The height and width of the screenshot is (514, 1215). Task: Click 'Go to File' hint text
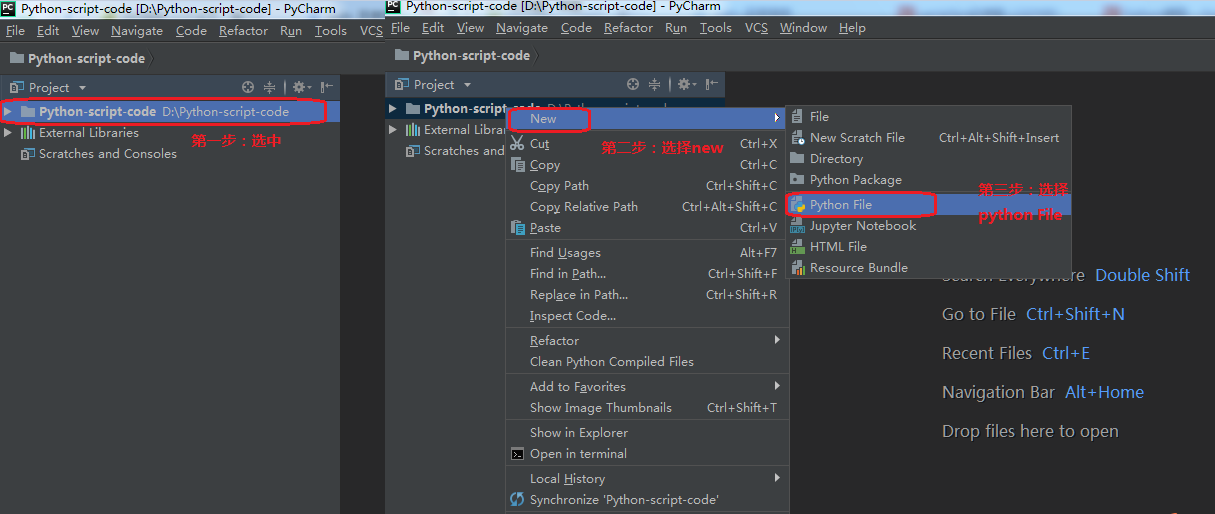(x=979, y=314)
